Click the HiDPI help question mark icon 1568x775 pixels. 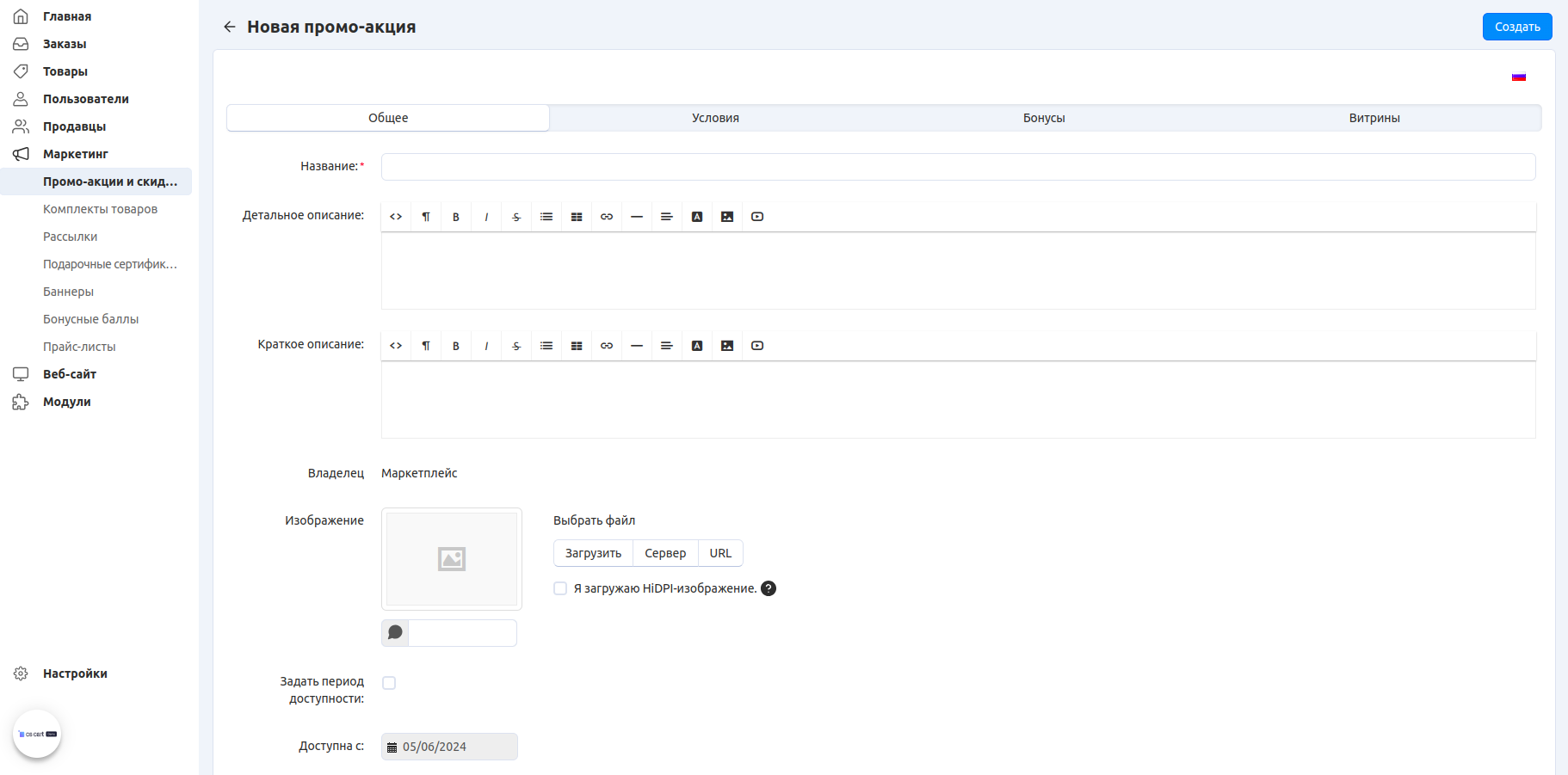coord(769,588)
